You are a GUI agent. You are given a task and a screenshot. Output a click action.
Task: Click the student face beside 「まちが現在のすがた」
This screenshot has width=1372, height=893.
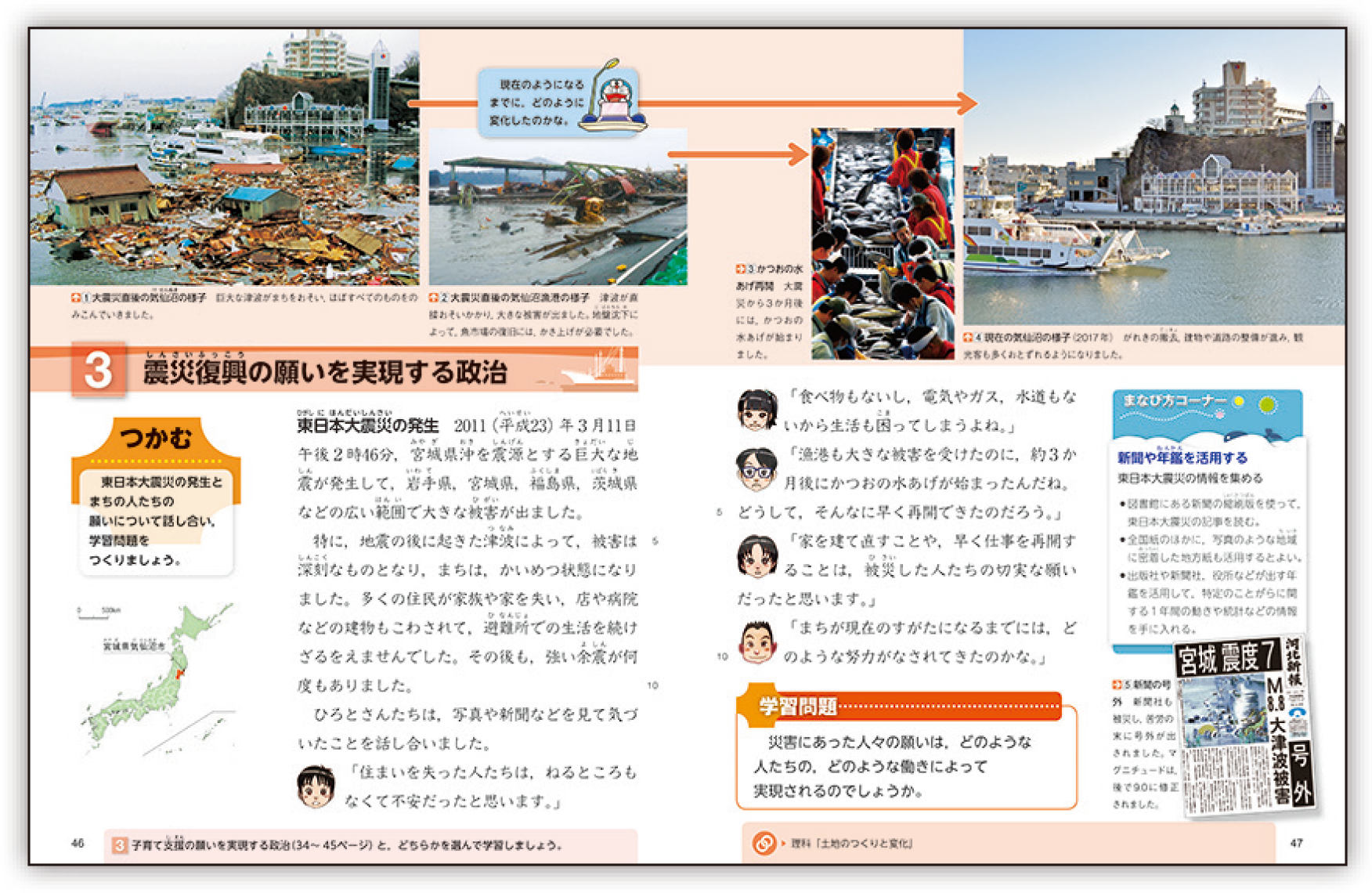pyautogui.click(x=756, y=642)
